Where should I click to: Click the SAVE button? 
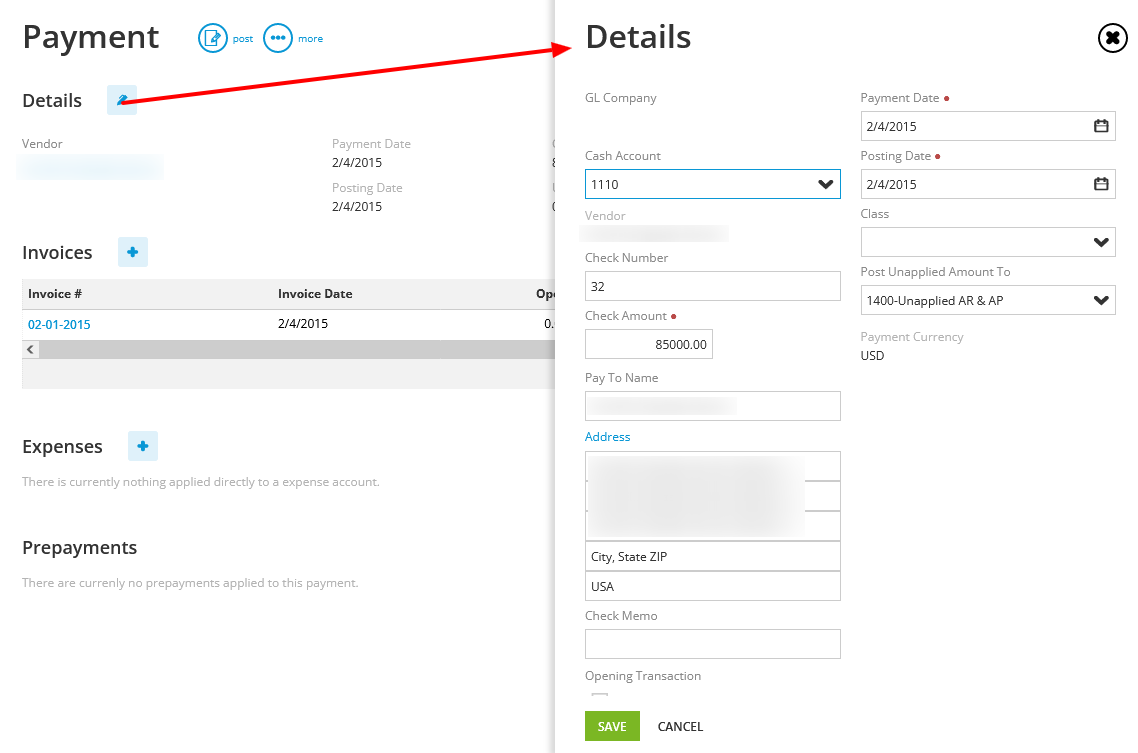[x=612, y=726]
